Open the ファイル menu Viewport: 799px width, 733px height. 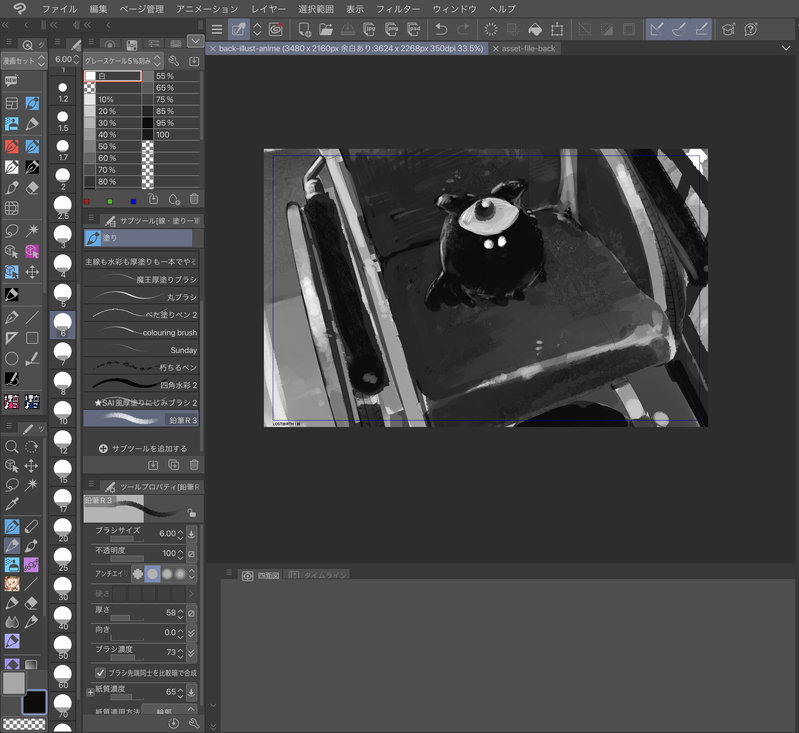coord(59,9)
